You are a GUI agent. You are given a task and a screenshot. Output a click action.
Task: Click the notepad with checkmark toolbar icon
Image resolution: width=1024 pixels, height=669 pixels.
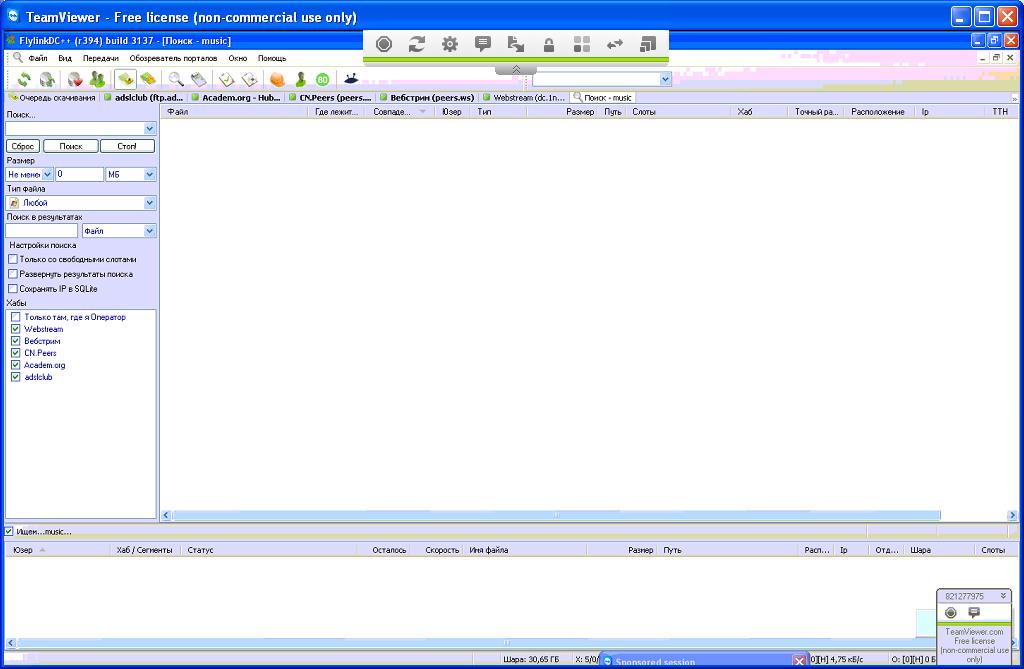[227, 80]
